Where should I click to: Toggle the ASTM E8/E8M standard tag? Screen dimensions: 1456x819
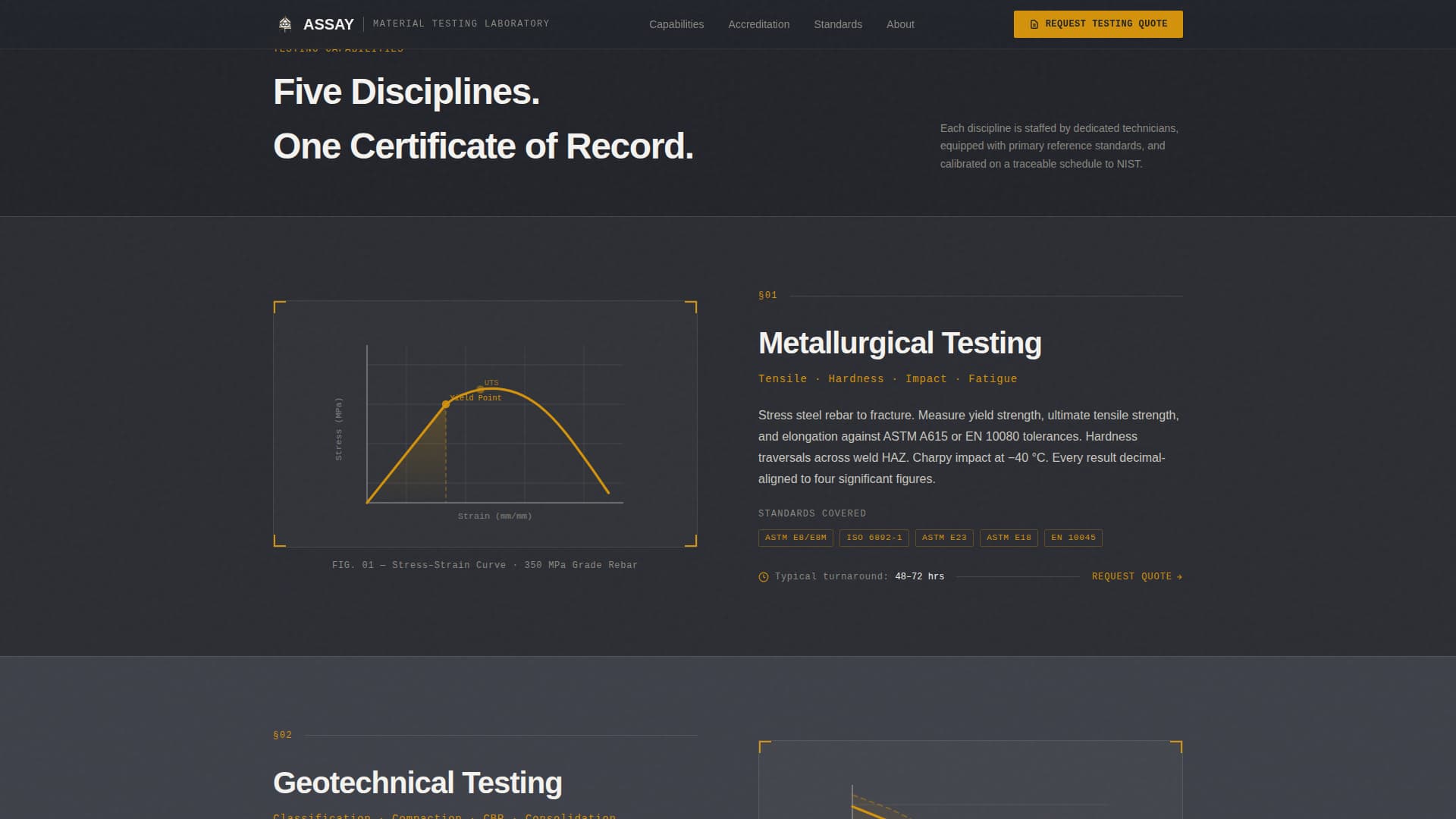(x=795, y=538)
